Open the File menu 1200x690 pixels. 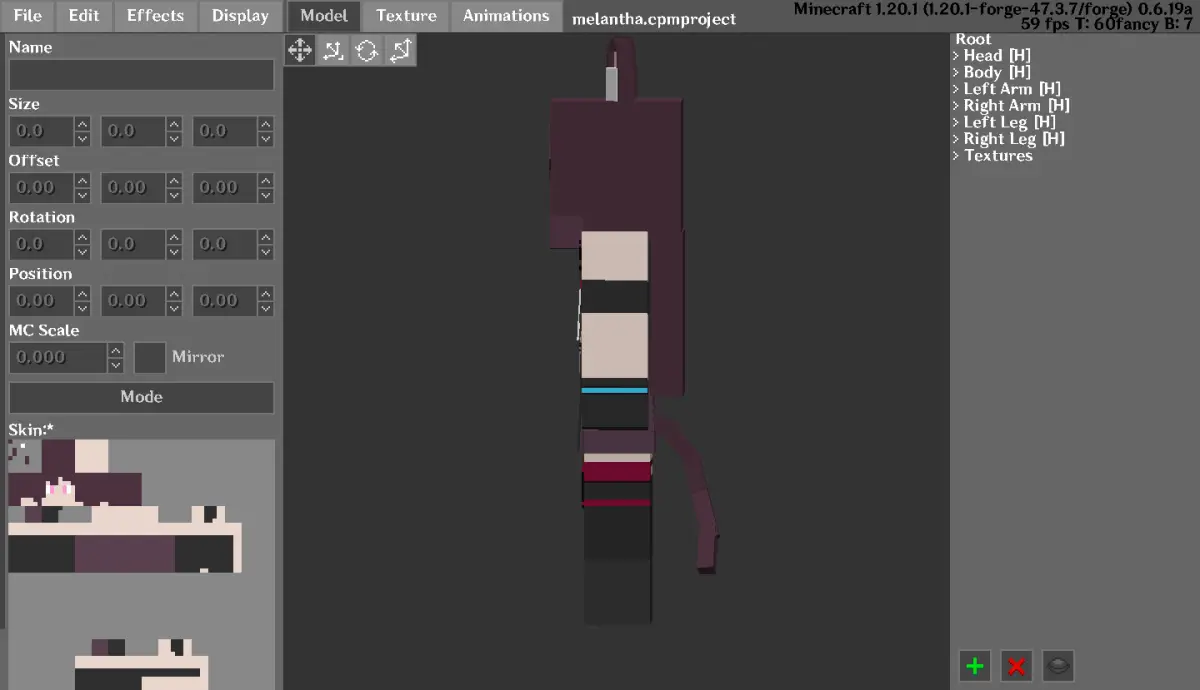[28, 16]
